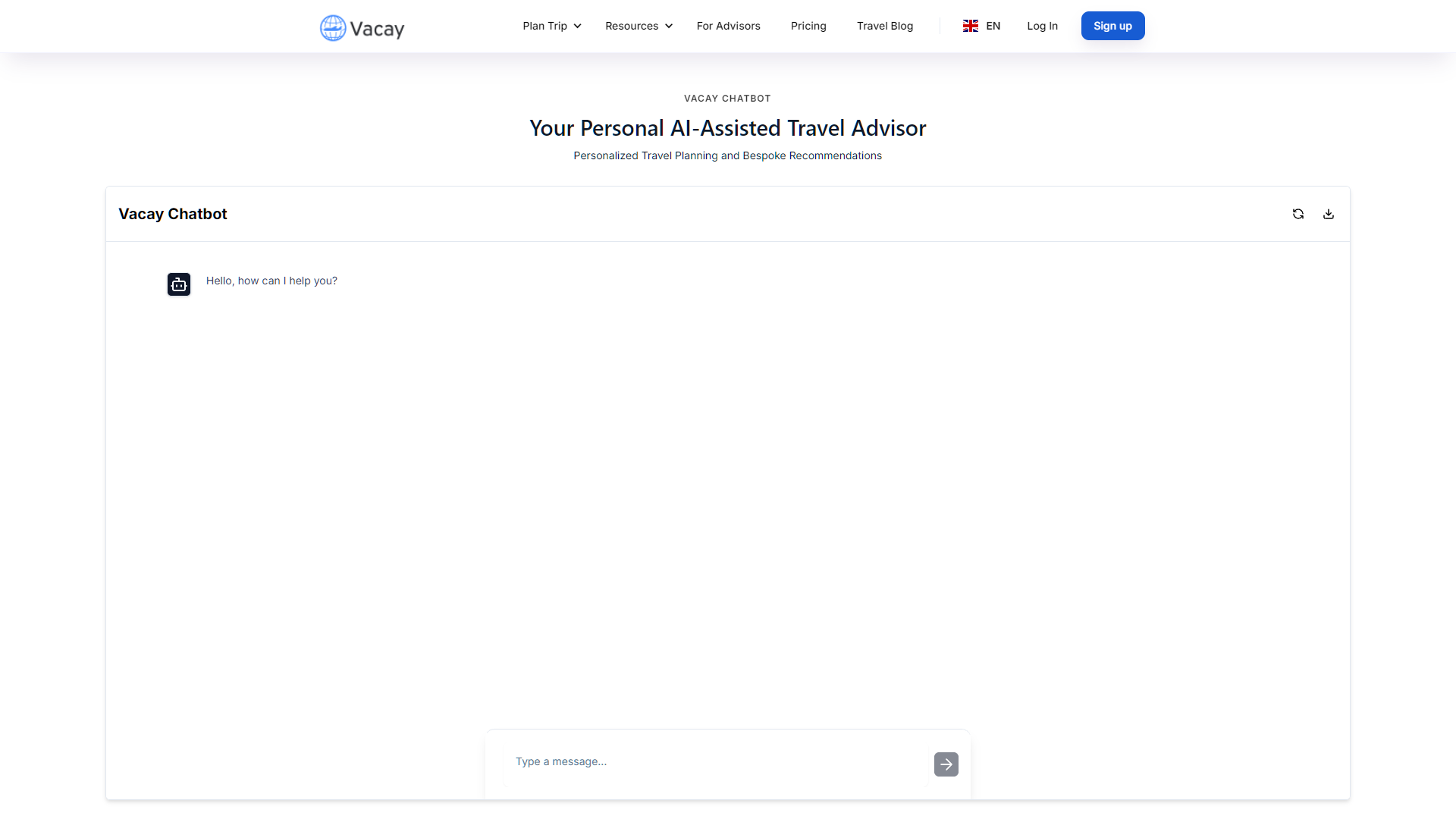This screenshot has width=1456, height=819.
Task: Click the UK flag language icon
Action: pyautogui.click(x=971, y=26)
